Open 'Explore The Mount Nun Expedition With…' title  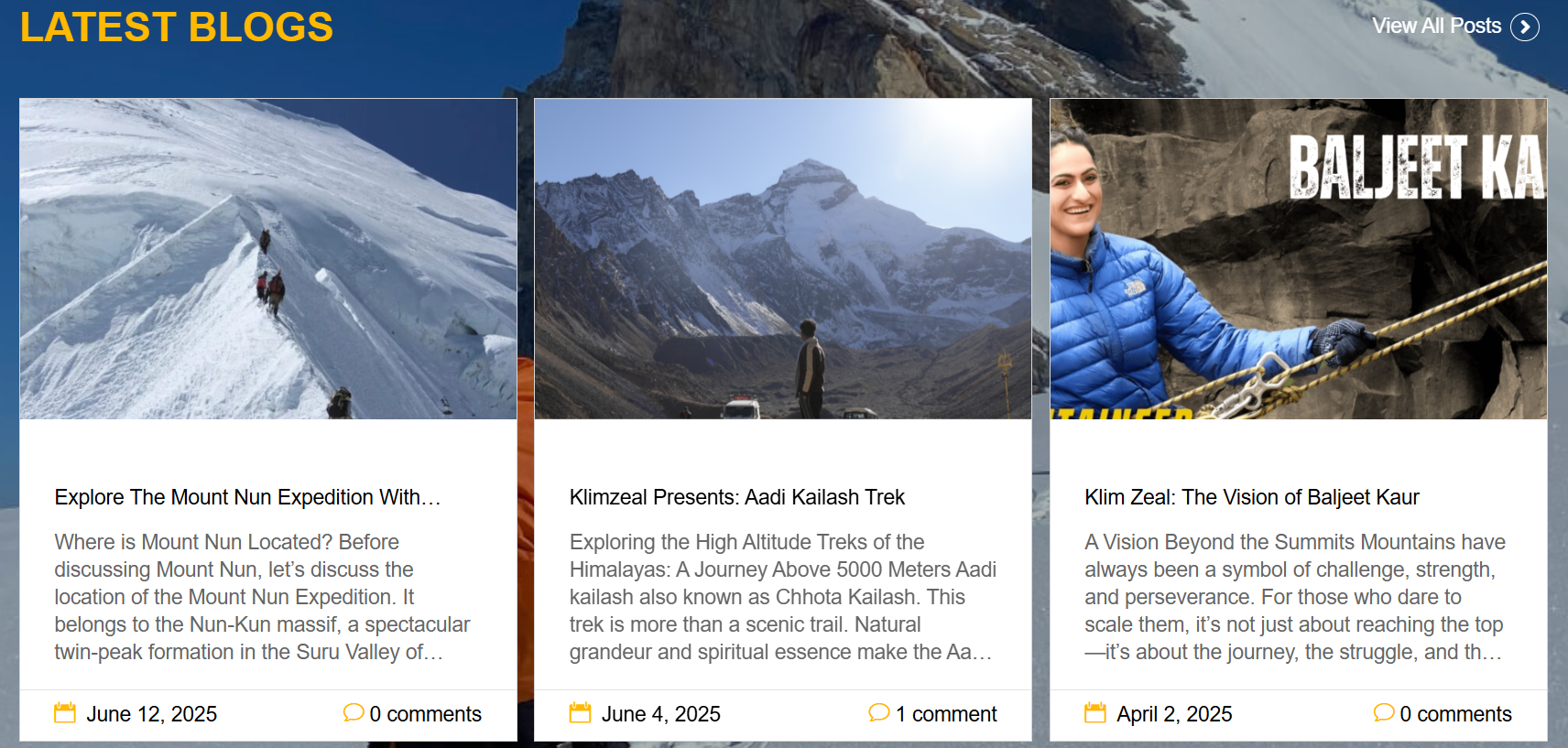pos(247,497)
